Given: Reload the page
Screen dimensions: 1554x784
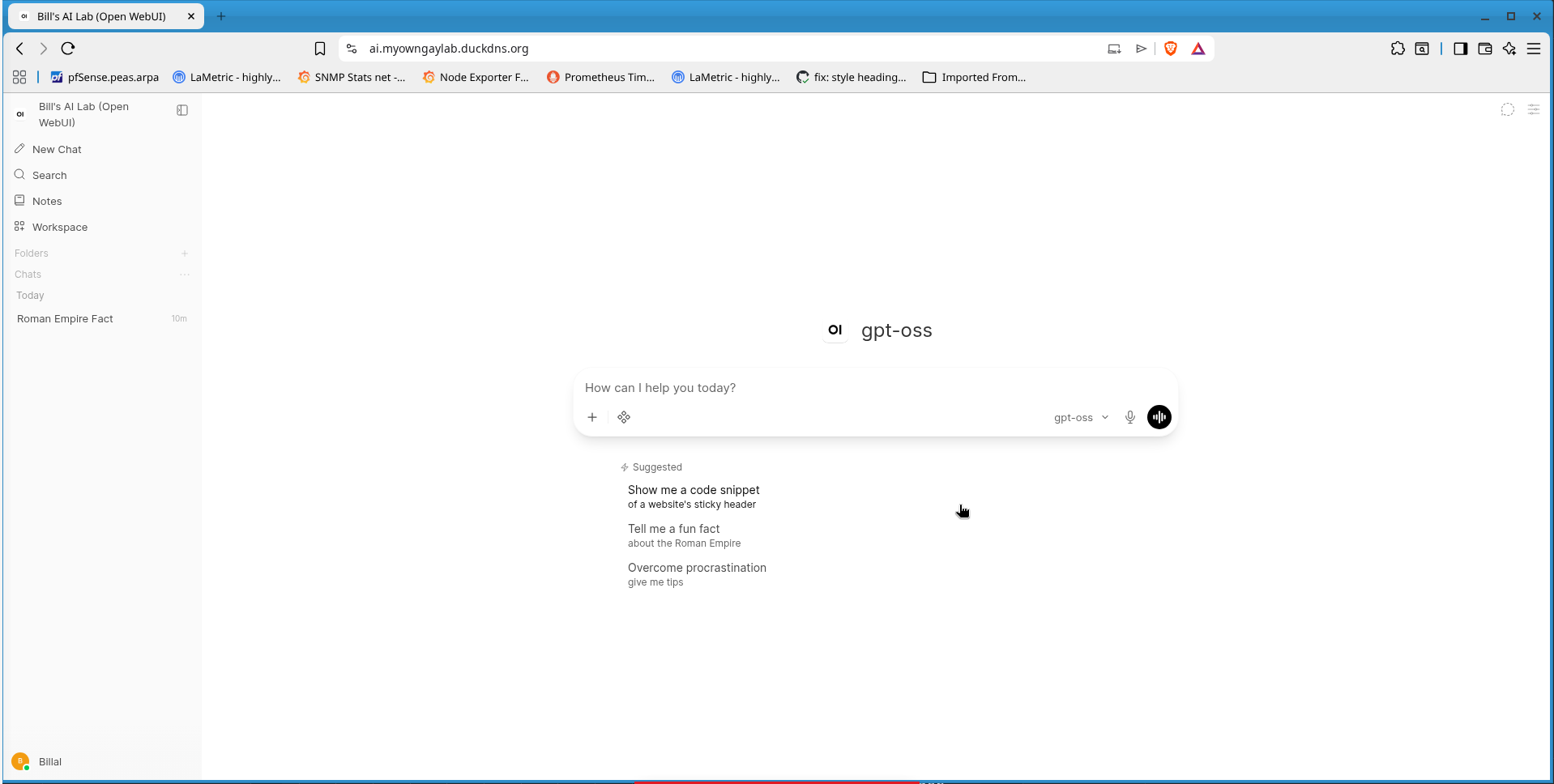Looking at the screenshot, I should (x=68, y=49).
